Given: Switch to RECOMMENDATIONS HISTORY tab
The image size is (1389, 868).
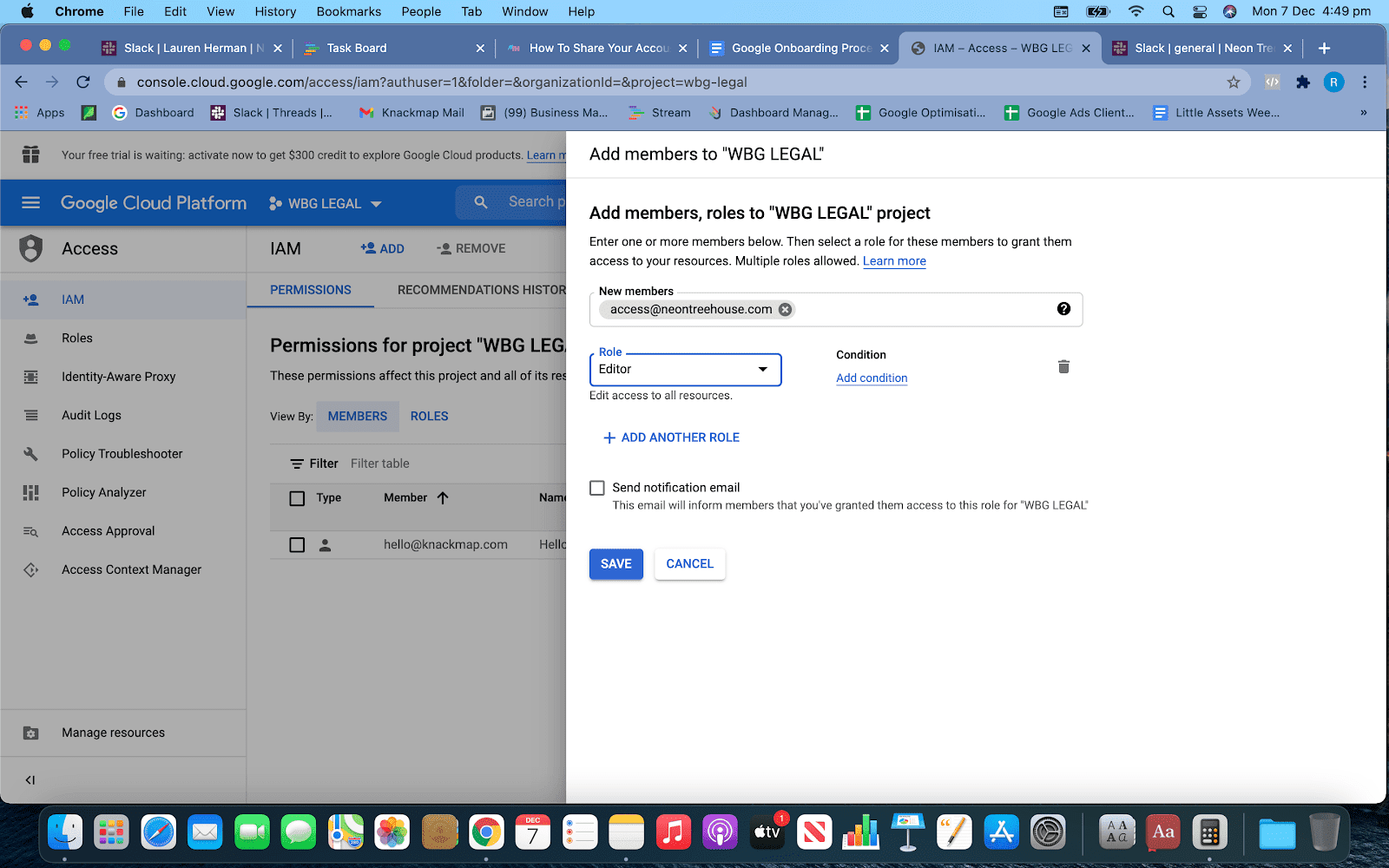Looking at the screenshot, I should (x=482, y=290).
